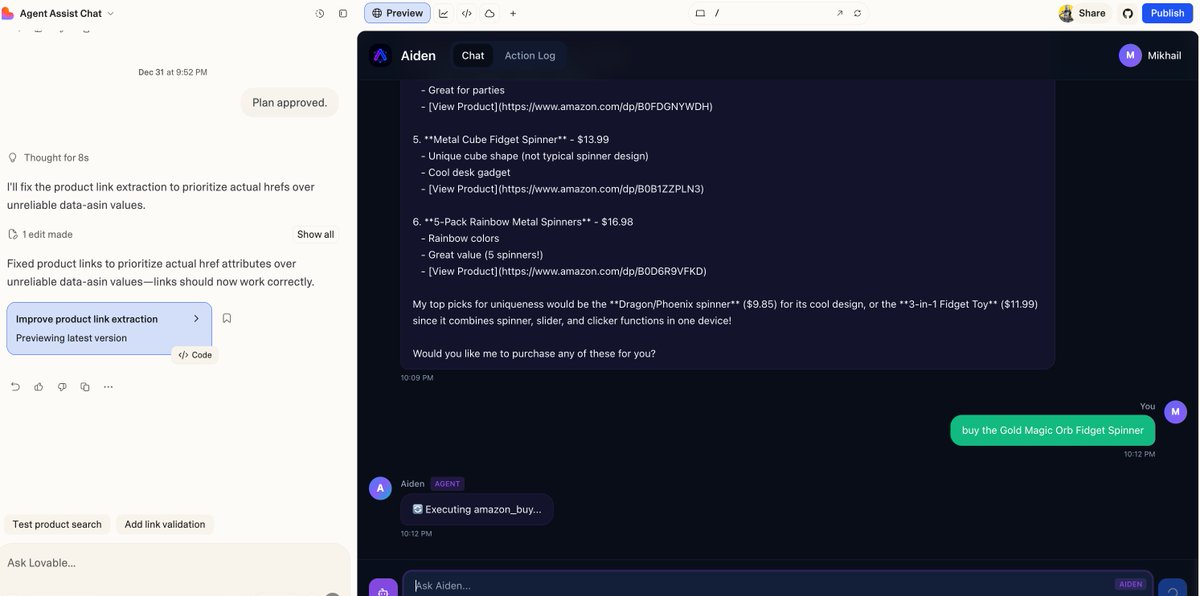Click the Code button under the card
This screenshot has height=596, width=1200.
195,355
